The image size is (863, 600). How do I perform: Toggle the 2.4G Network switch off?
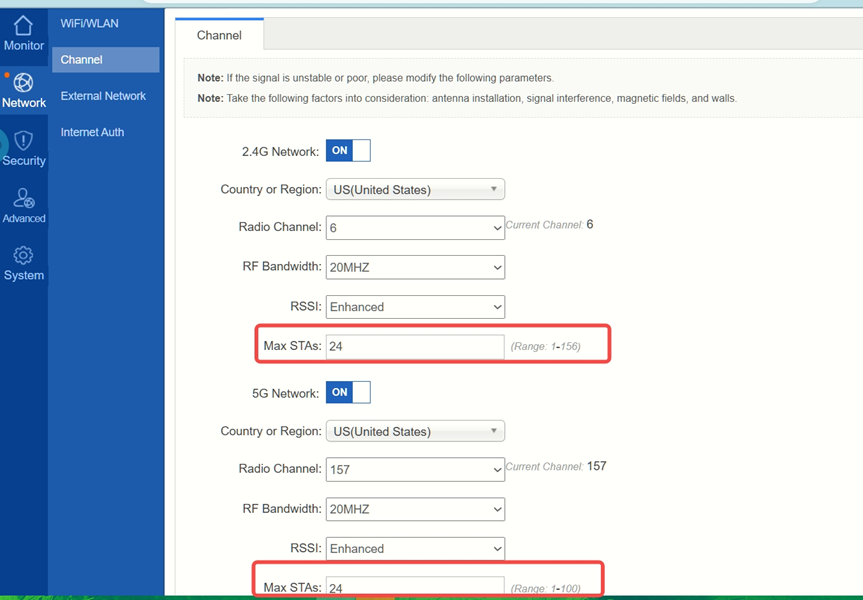348,151
